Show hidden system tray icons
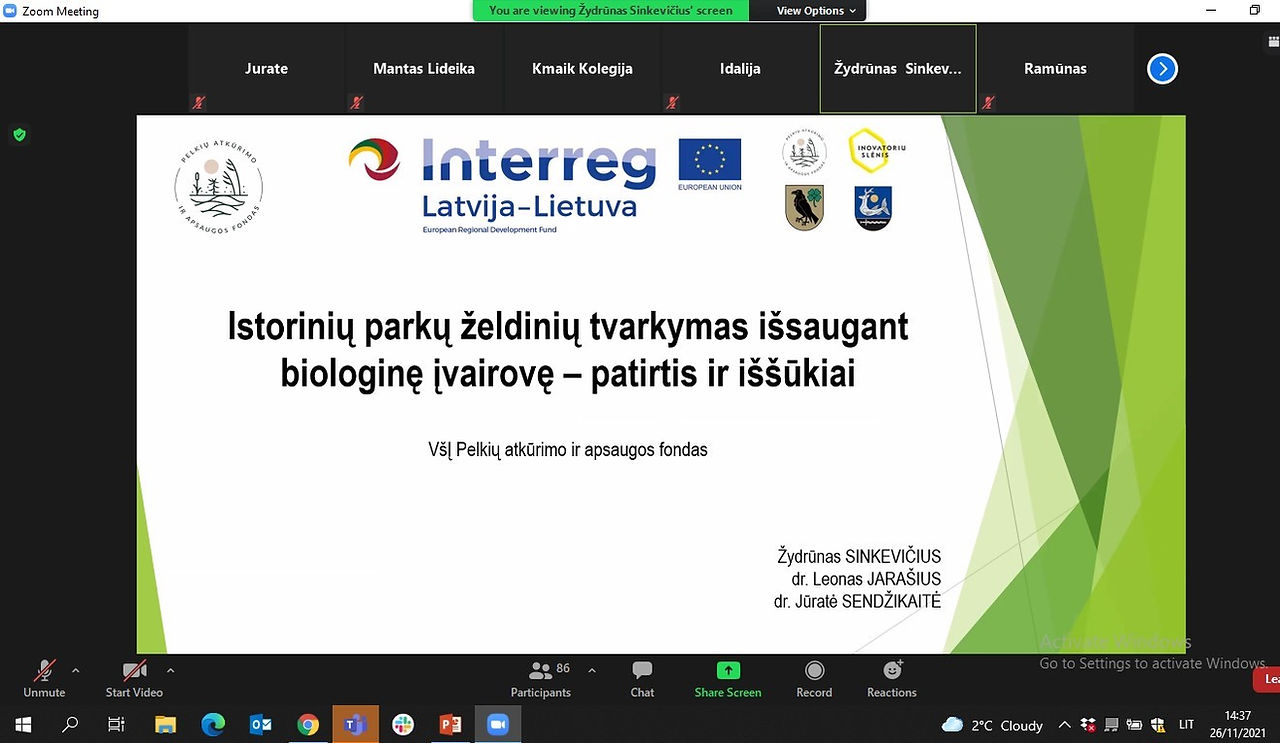 pos(1065,725)
